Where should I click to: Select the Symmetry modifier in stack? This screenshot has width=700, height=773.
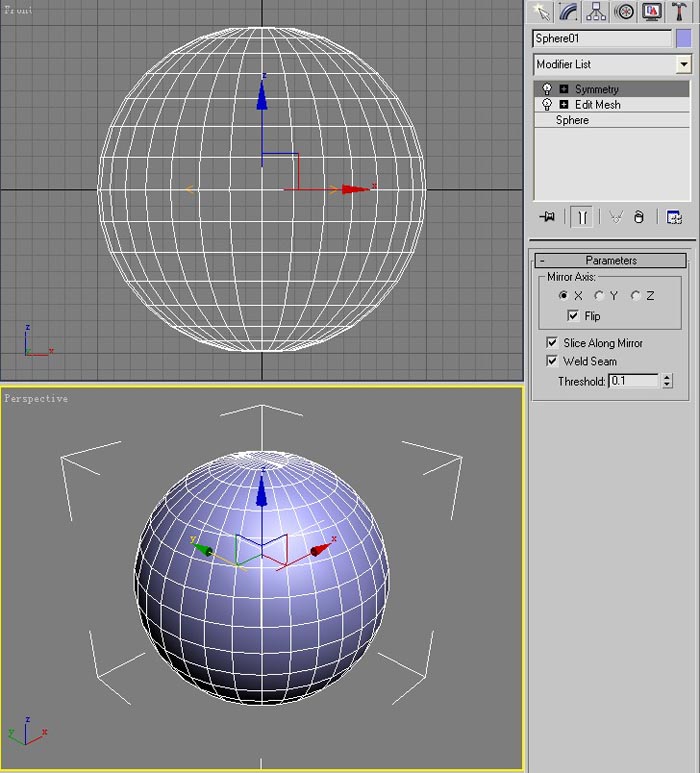(x=612, y=89)
